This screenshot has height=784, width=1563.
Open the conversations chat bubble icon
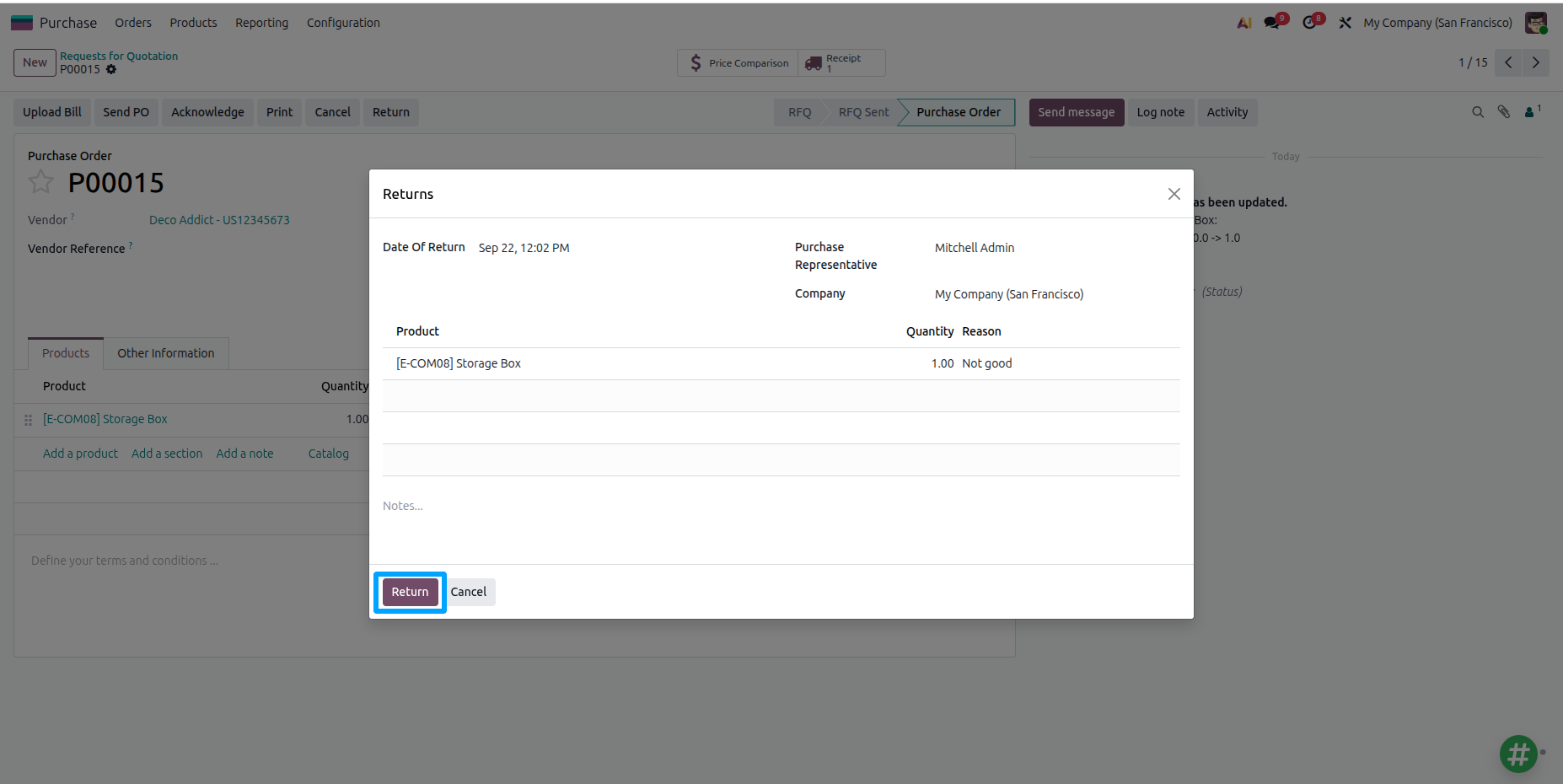tap(1273, 23)
